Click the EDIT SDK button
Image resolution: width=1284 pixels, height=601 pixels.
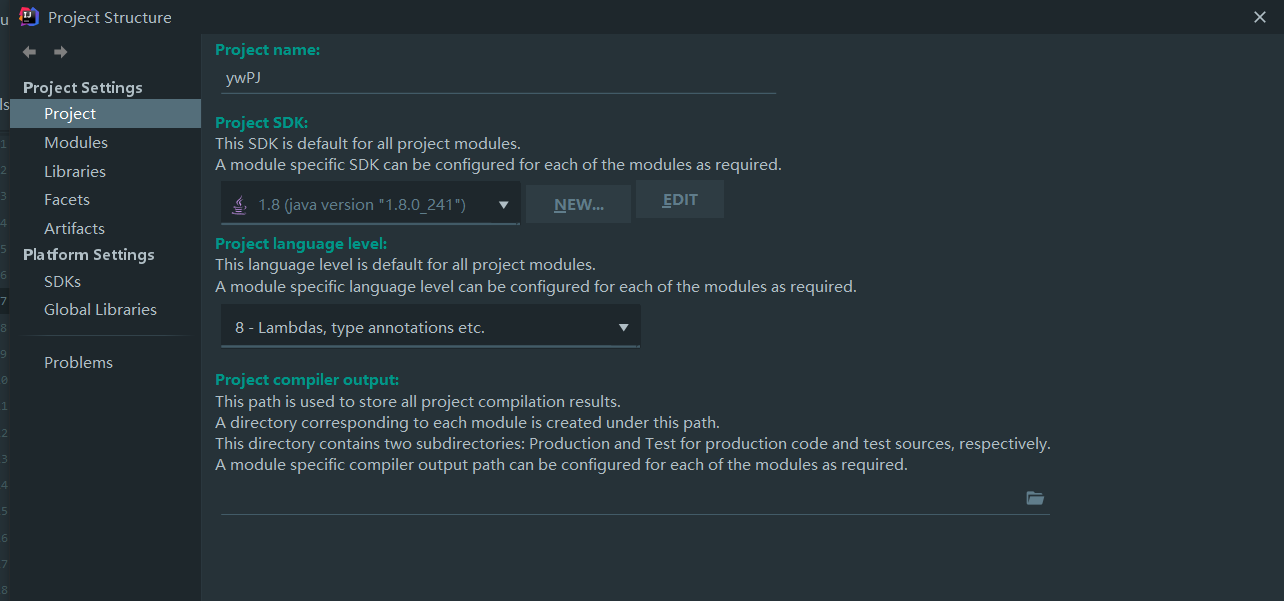point(680,200)
